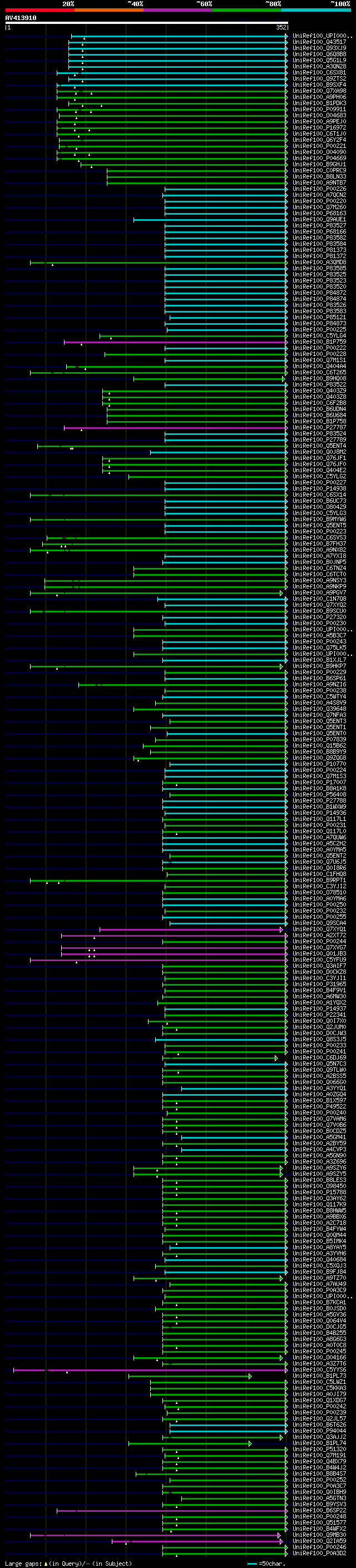
Task: Select the UniRef100_Q9SCA4 label
Action: point(319,923)
